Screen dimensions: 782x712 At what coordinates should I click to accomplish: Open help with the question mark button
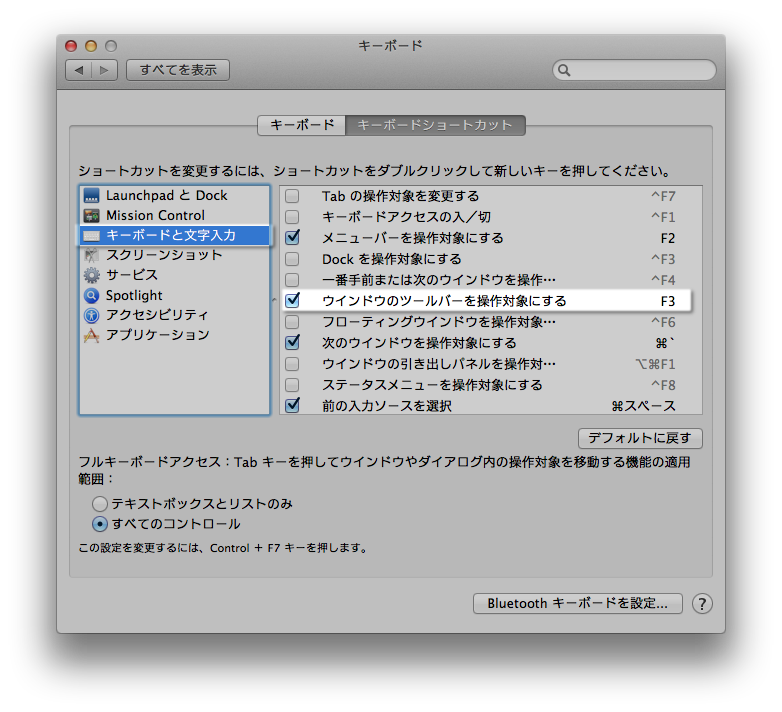[x=702, y=604]
